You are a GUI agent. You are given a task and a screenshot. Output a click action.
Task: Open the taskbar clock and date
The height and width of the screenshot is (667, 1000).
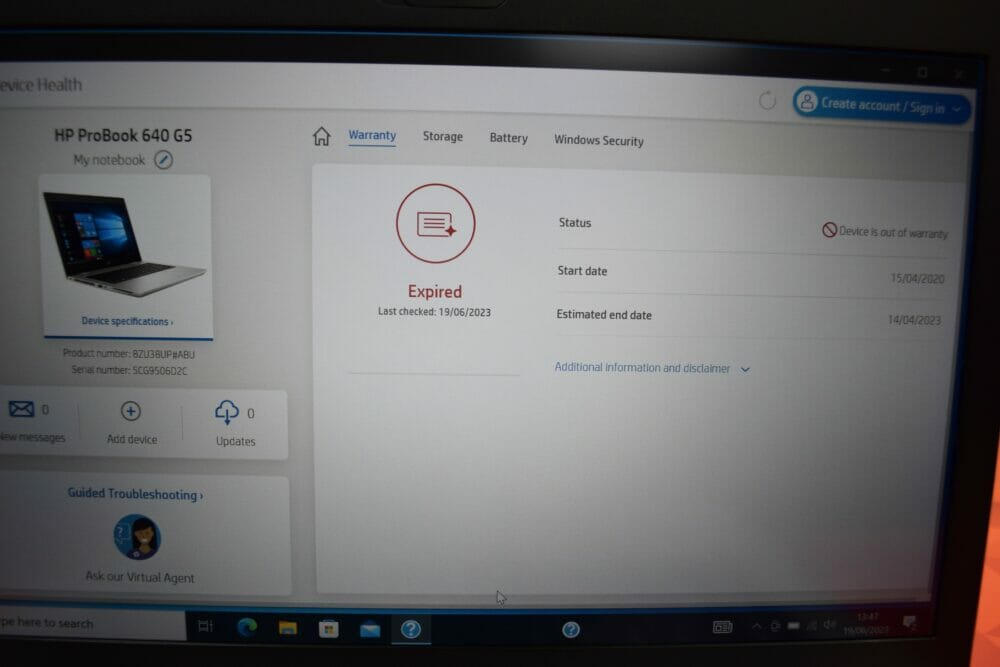click(866, 623)
